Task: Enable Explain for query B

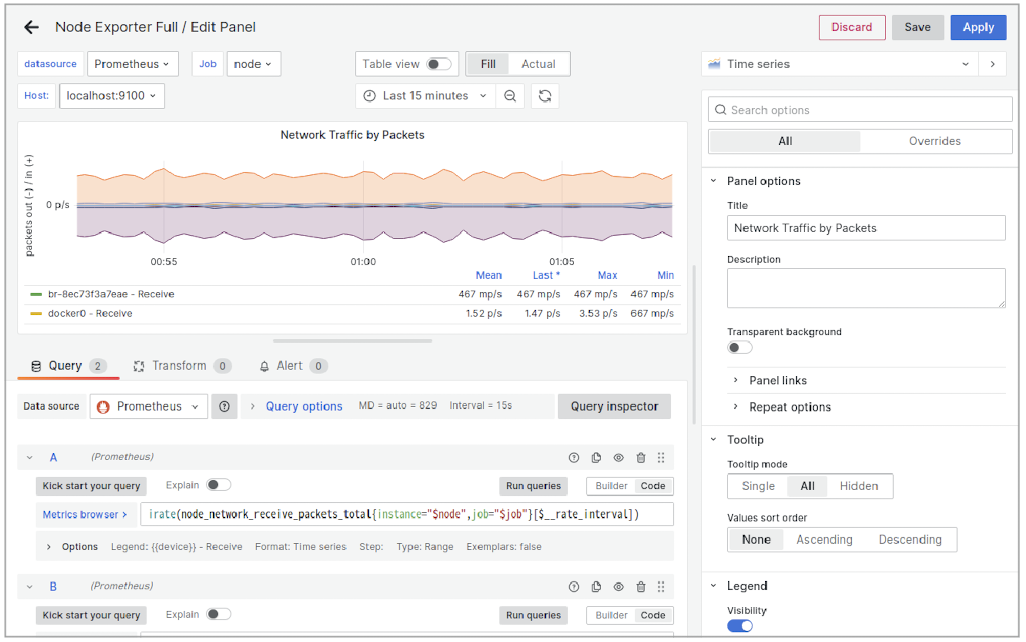Action: [219, 615]
